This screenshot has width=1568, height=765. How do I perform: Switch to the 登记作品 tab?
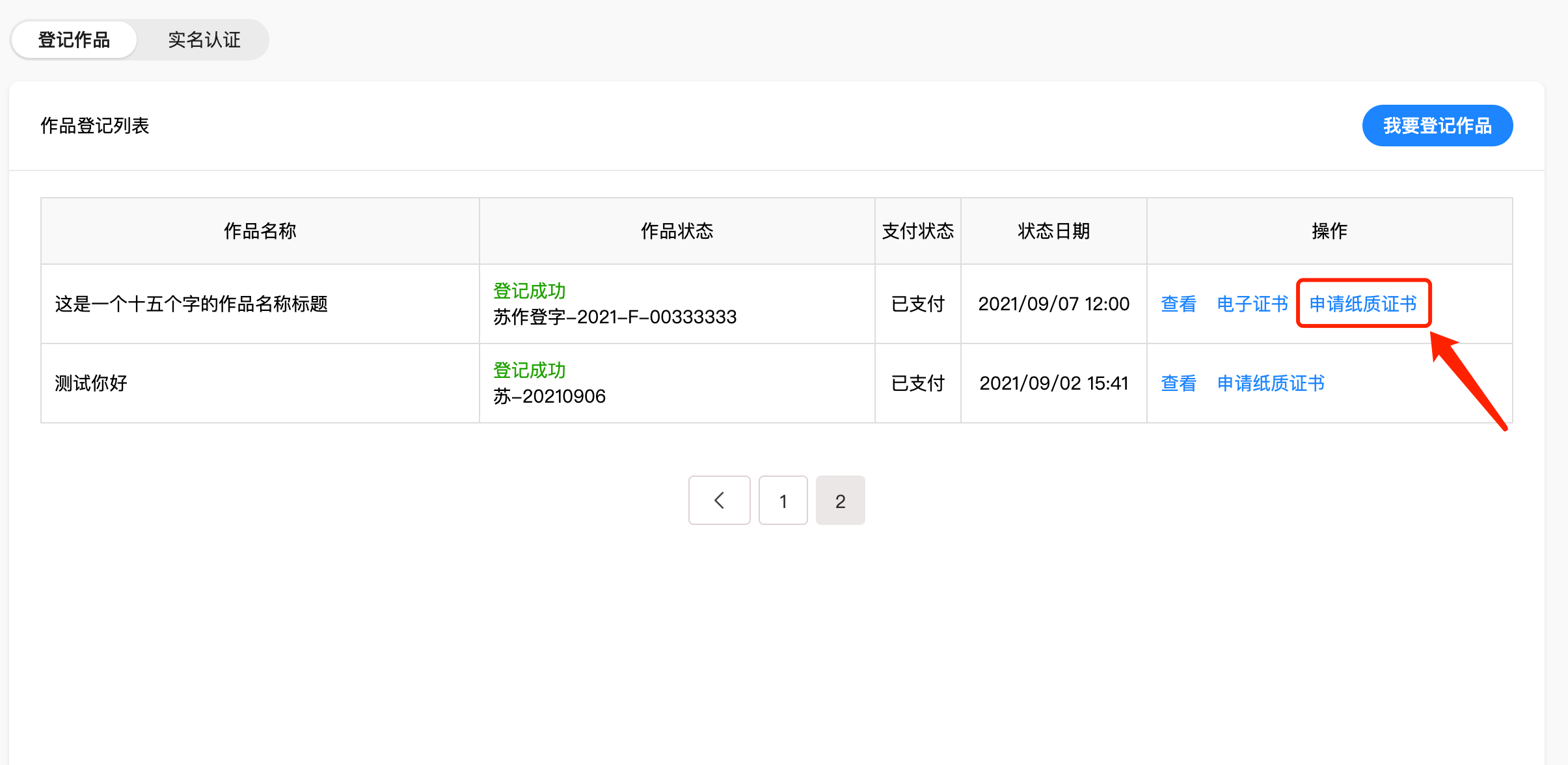tap(74, 40)
